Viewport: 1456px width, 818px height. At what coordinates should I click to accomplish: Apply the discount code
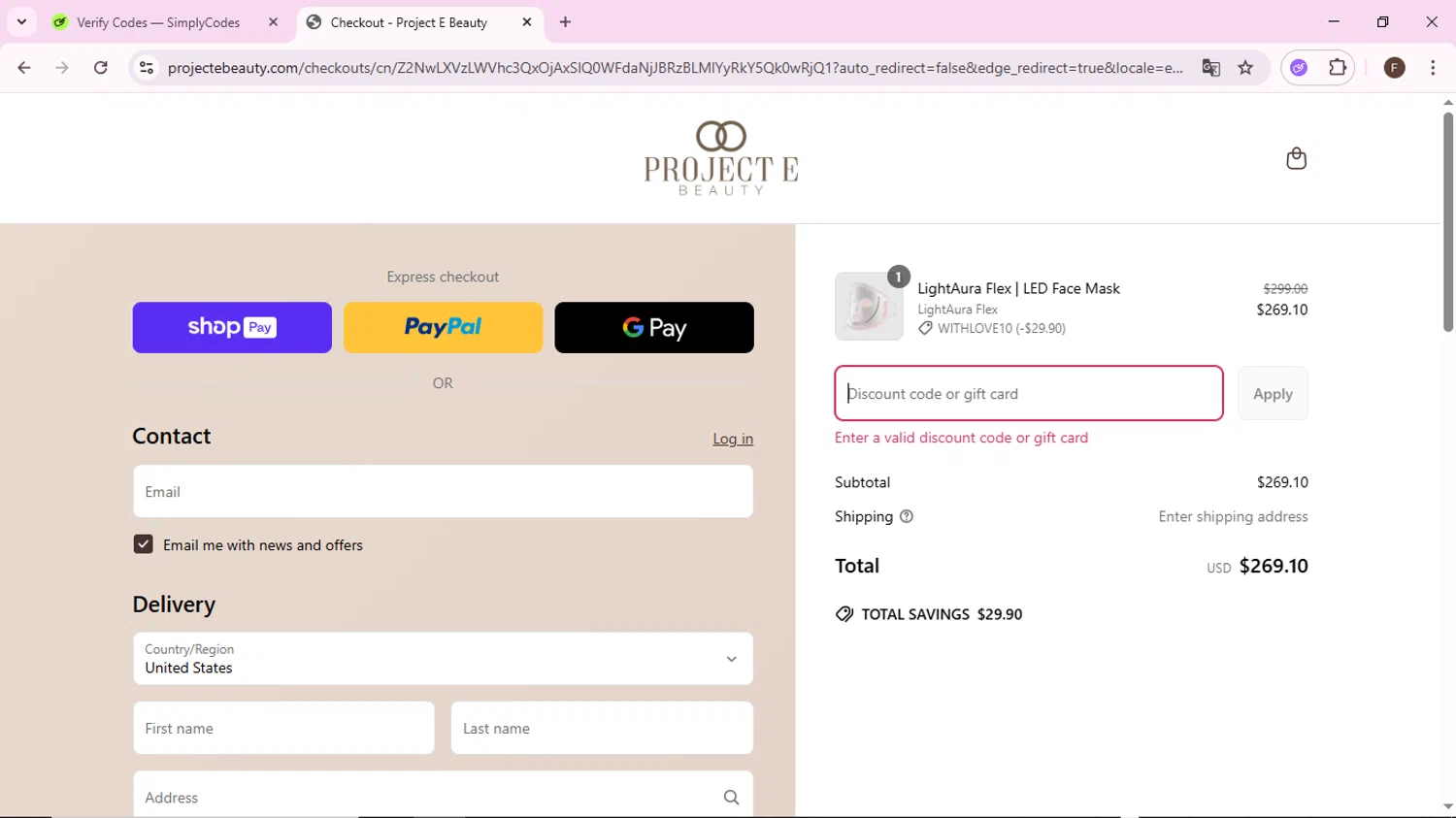(x=1273, y=393)
